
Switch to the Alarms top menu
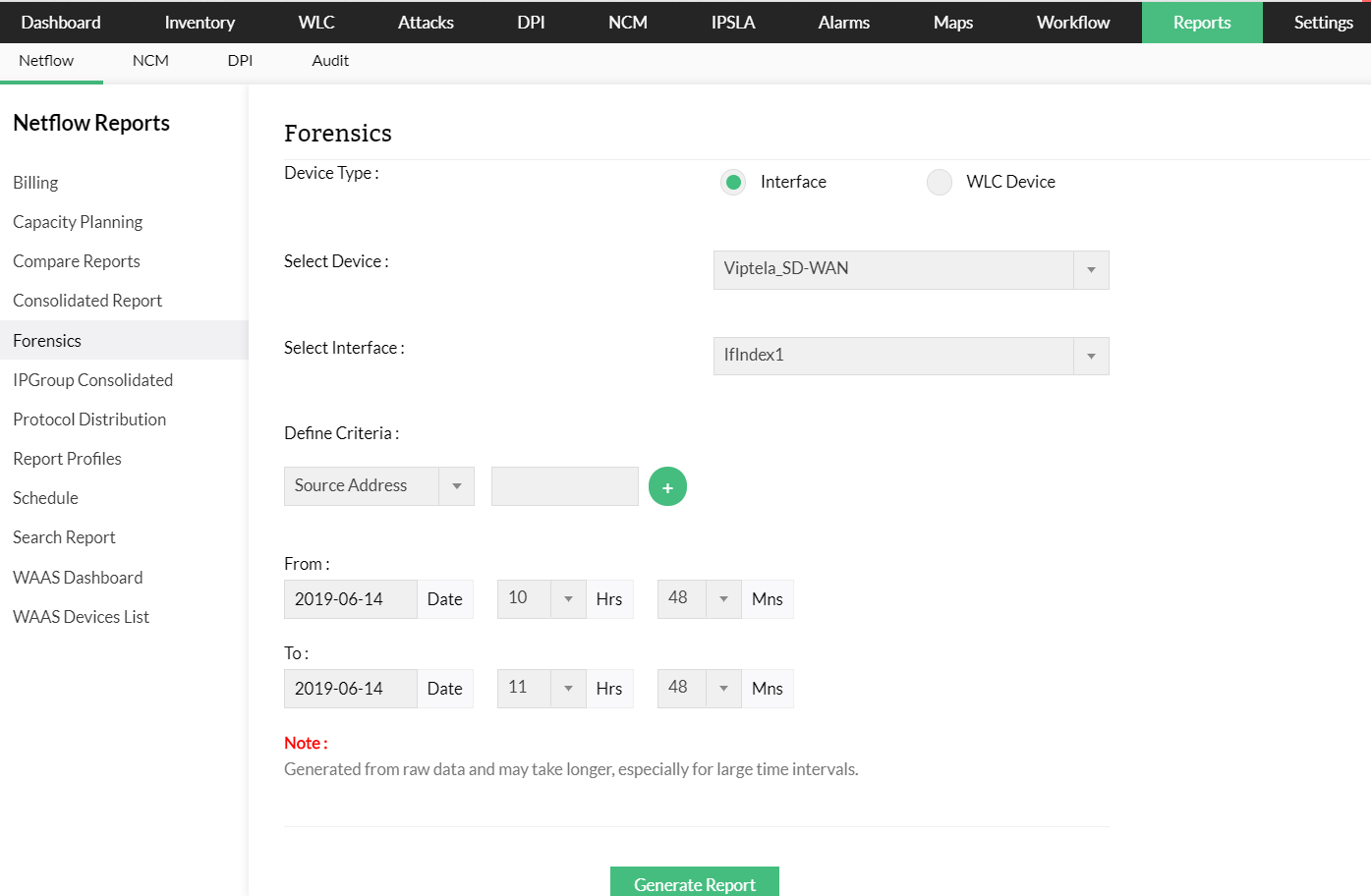[843, 23]
